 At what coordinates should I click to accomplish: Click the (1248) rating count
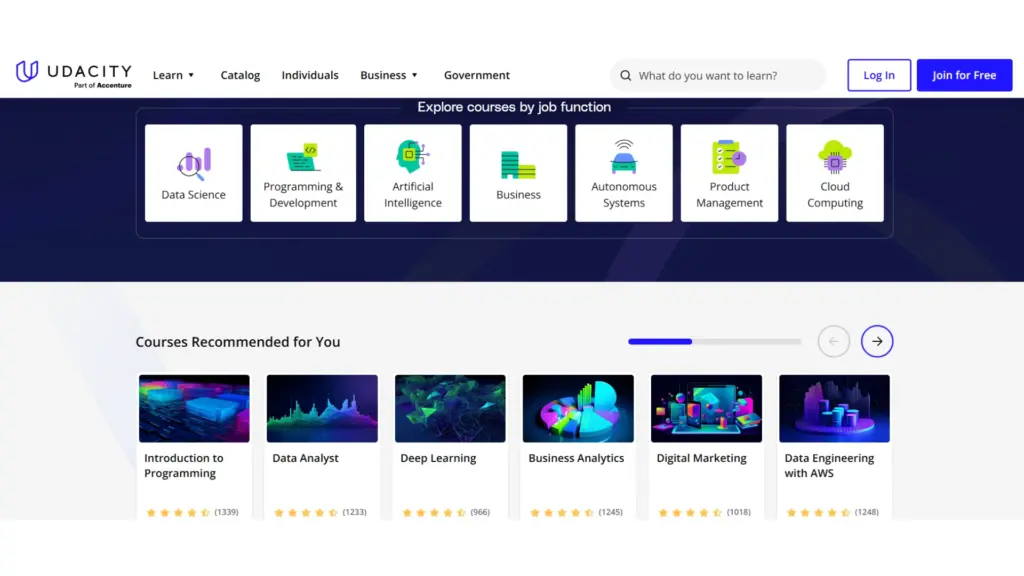tap(866, 512)
